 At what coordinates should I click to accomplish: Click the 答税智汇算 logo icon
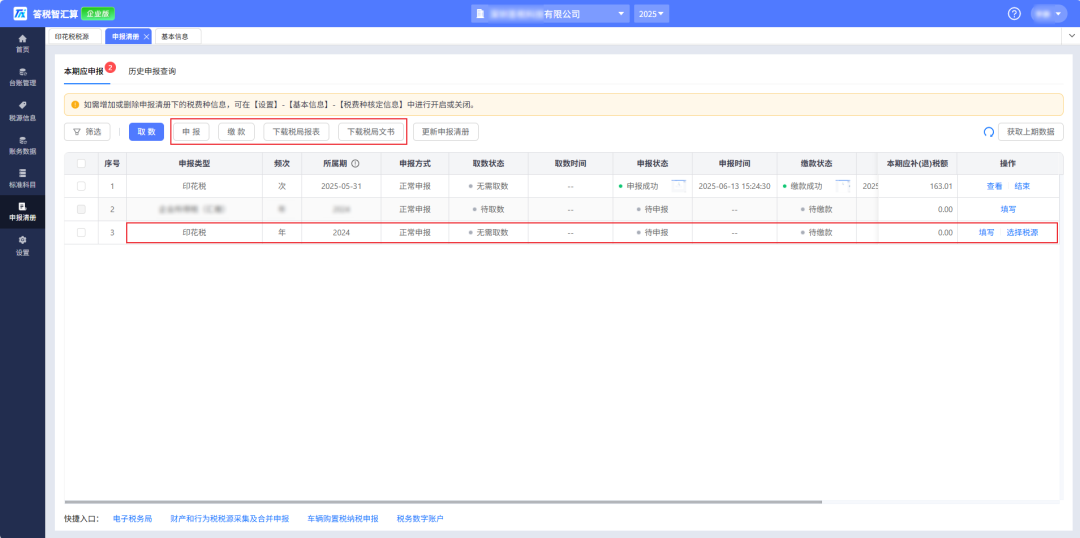point(20,14)
